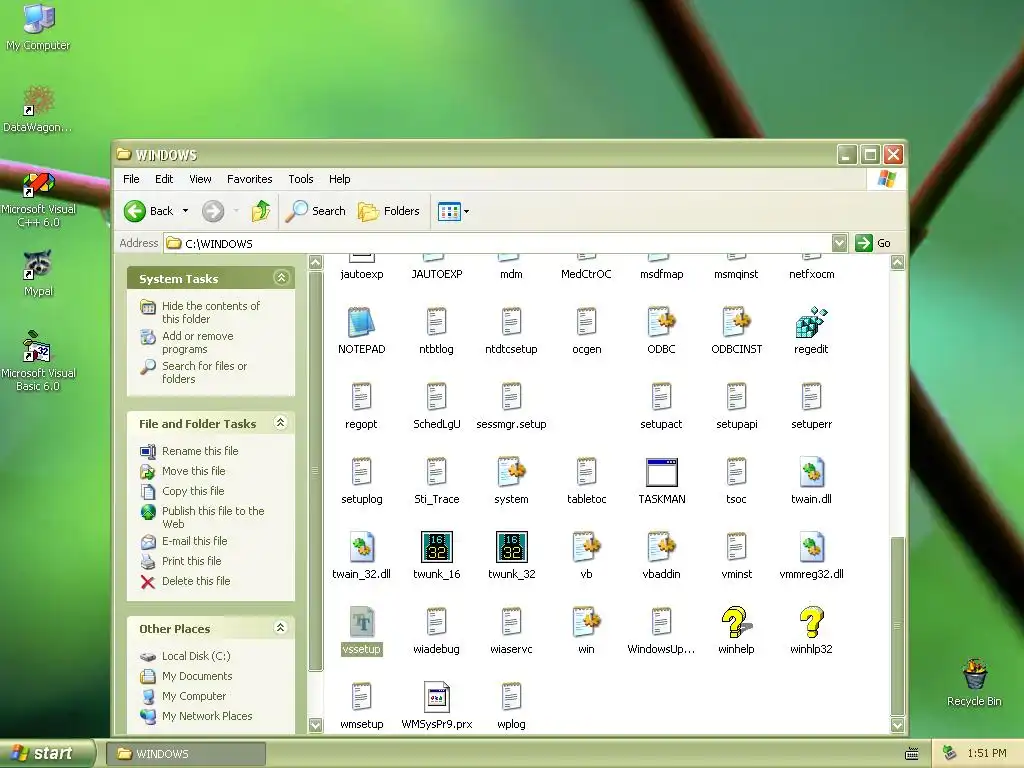Select the vssetup font file icon

click(361, 622)
